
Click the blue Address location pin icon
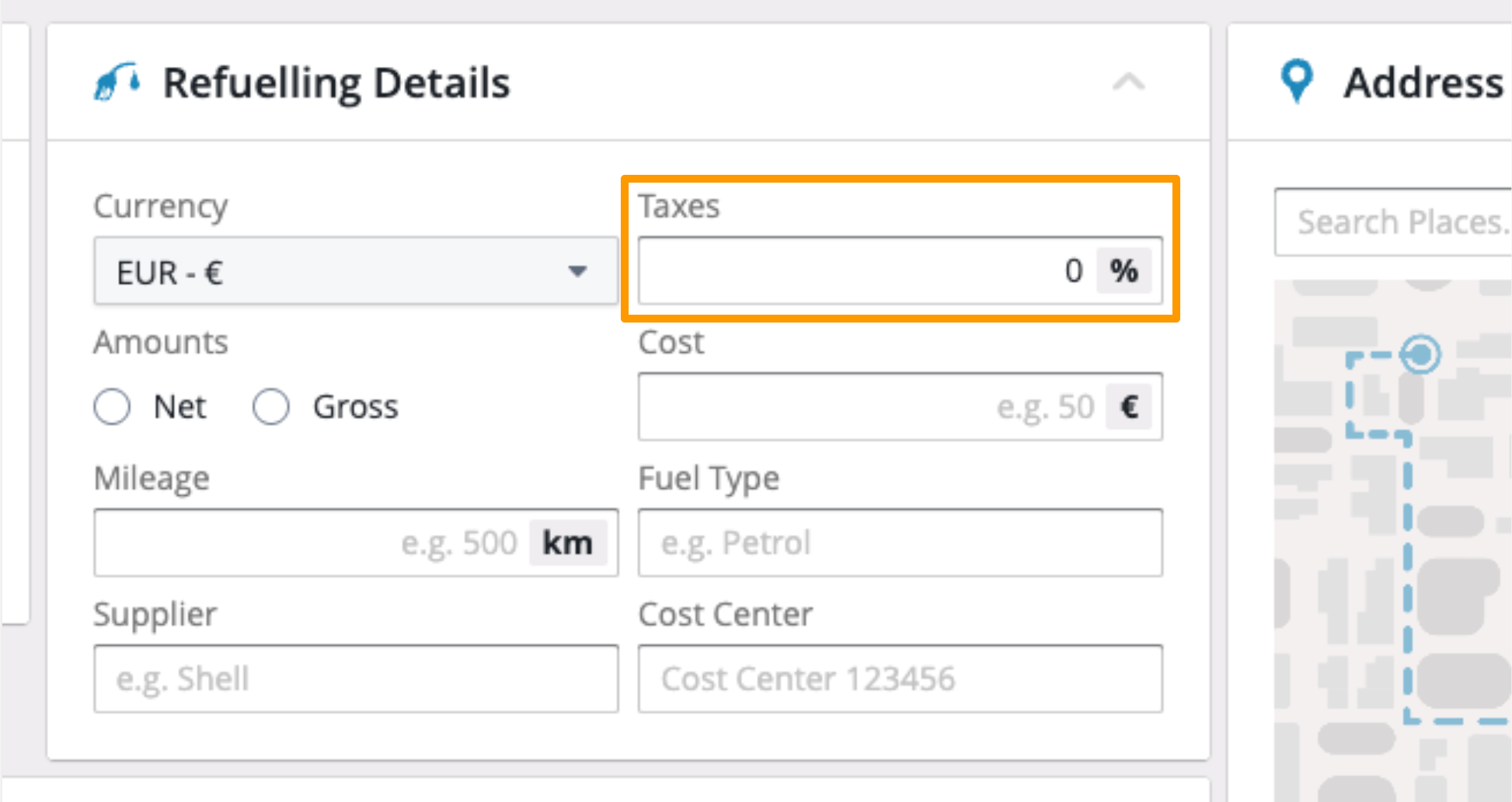(x=1296, y=81)
